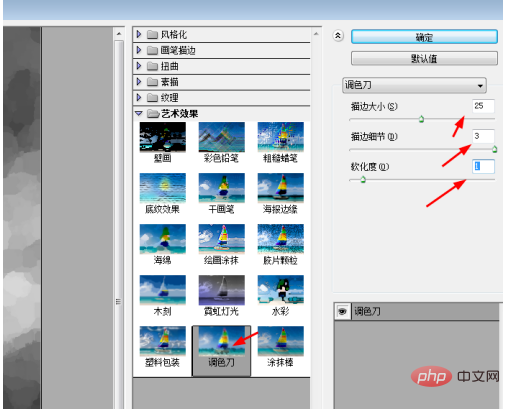Click the filter list scrollbar up arrow
This screenshot has height=409, width=510.
[316, 34]
